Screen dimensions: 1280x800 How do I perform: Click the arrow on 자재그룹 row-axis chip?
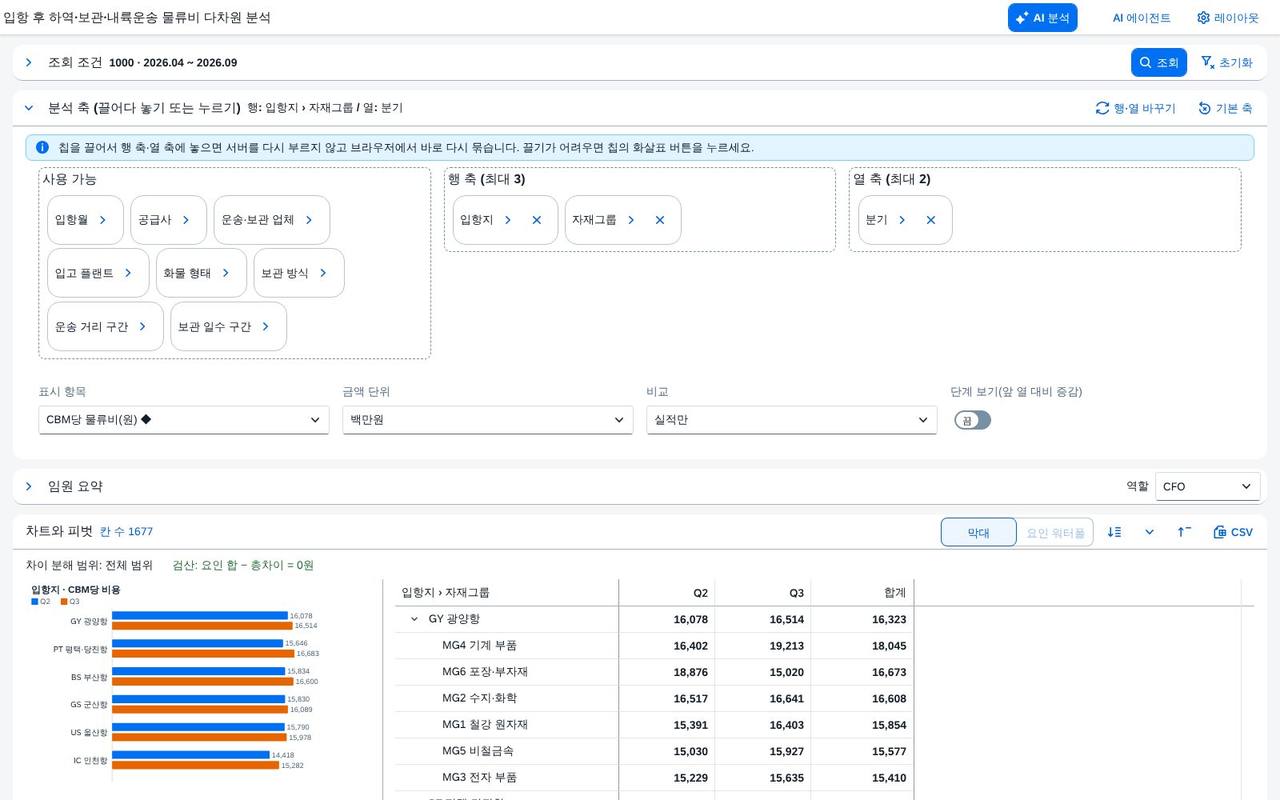(631, 220)
